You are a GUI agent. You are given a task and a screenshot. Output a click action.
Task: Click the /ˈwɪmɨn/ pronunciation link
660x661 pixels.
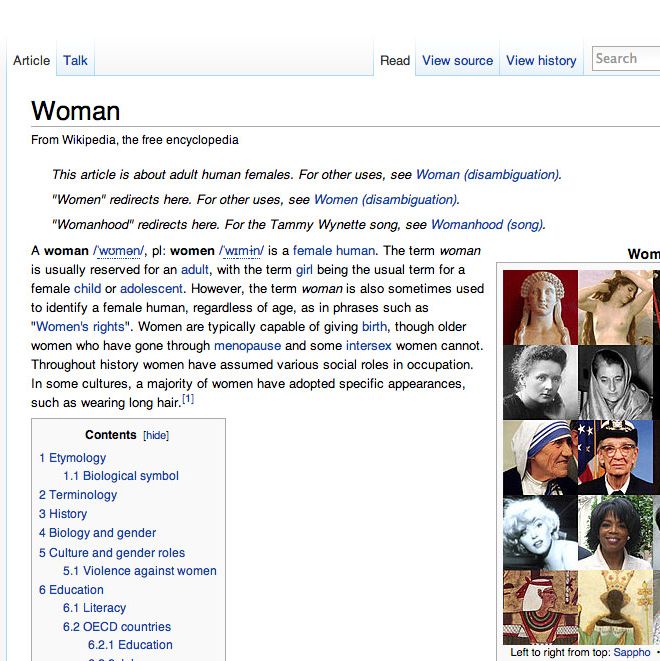tap(241, 251)
